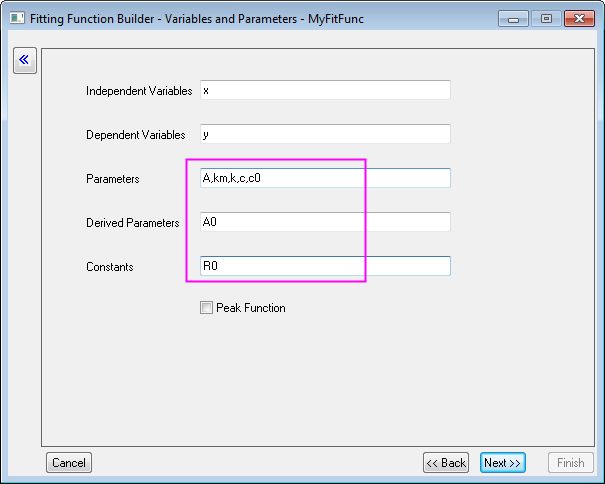
Task: Click the Independent Variables label
Action: point(139,91)
